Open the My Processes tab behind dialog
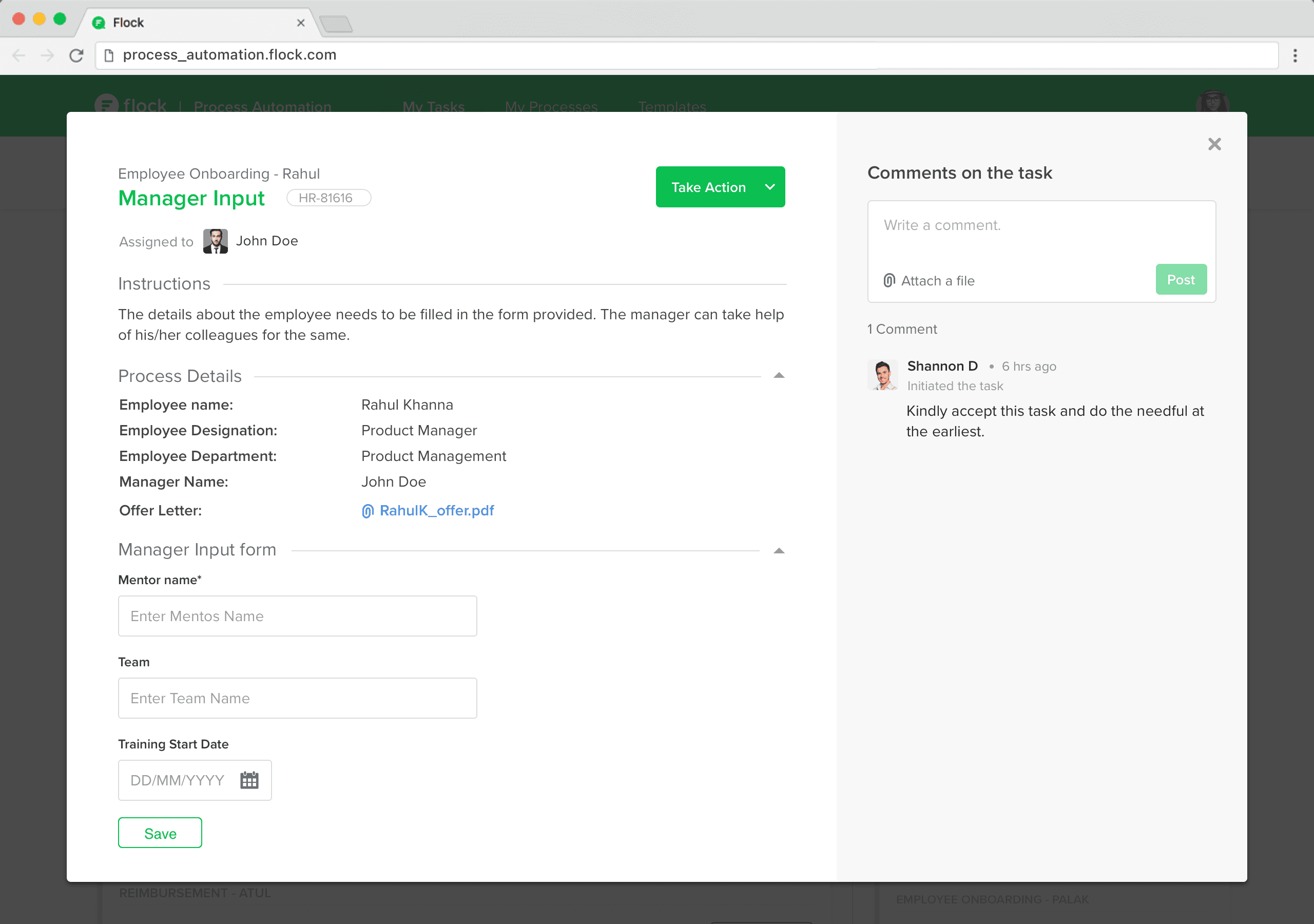Image resolution: width=1314 pixels, height=924 pixels. point(551,106)
